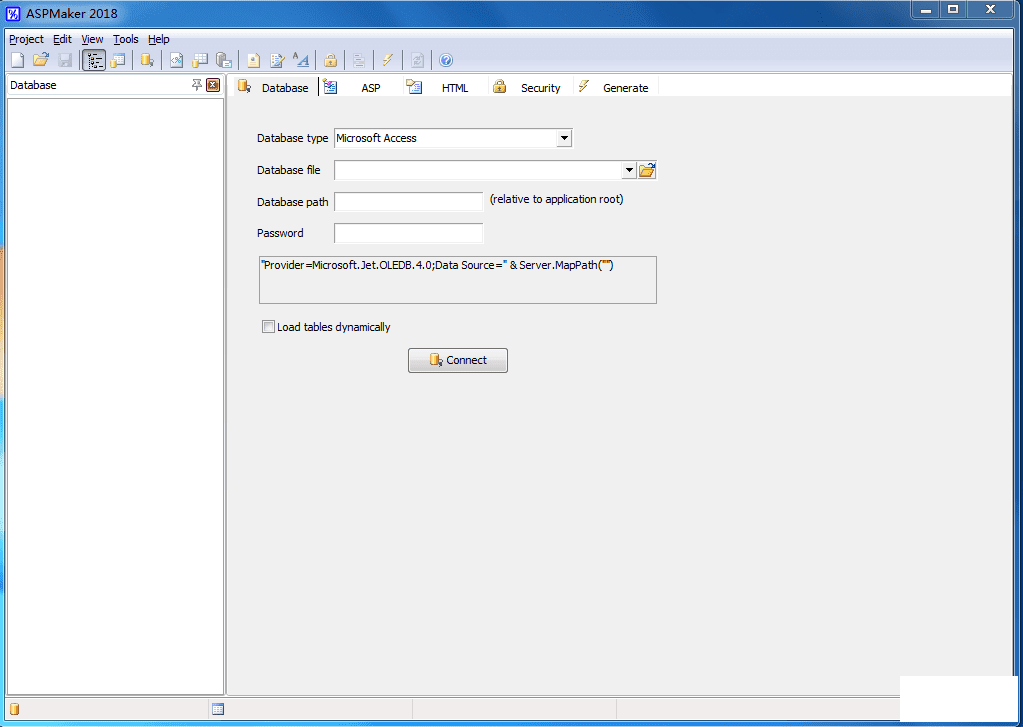
Task: Click the table icon in the status bar
Action: 219,709
